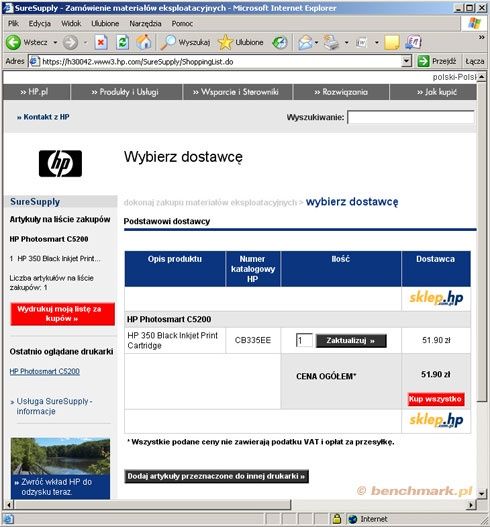Image resolution: width=490 pixels, height=527 pixels.
Task: Open the Widok menu
Action: point(71,24)
